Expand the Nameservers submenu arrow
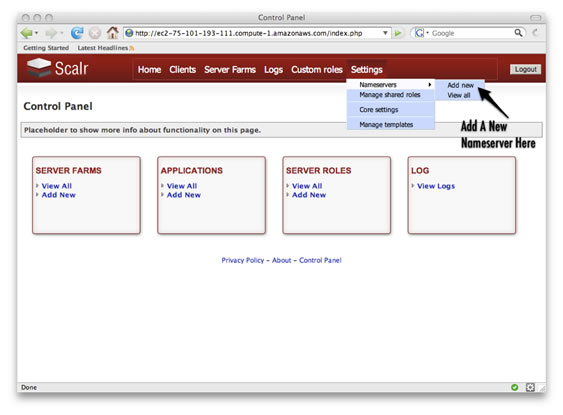 [x=429, y=85]
